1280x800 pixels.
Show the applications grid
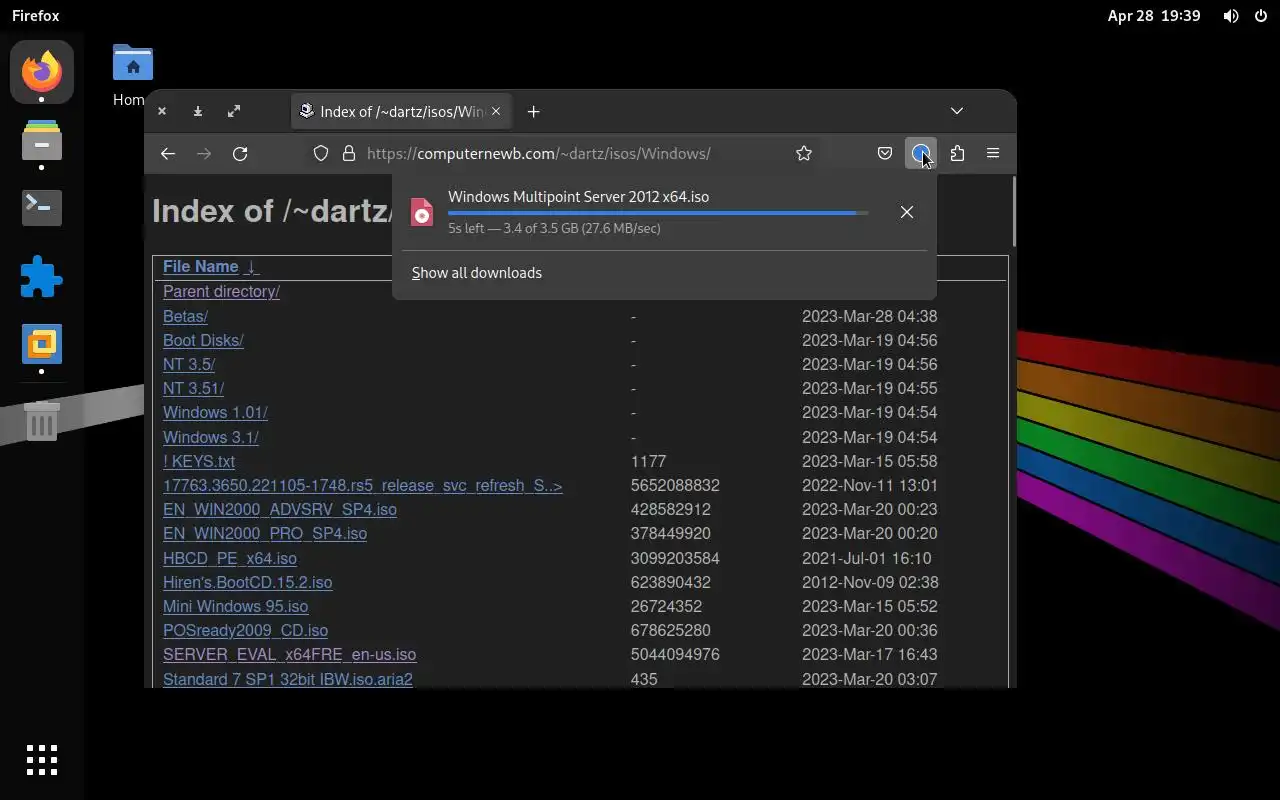42,760
